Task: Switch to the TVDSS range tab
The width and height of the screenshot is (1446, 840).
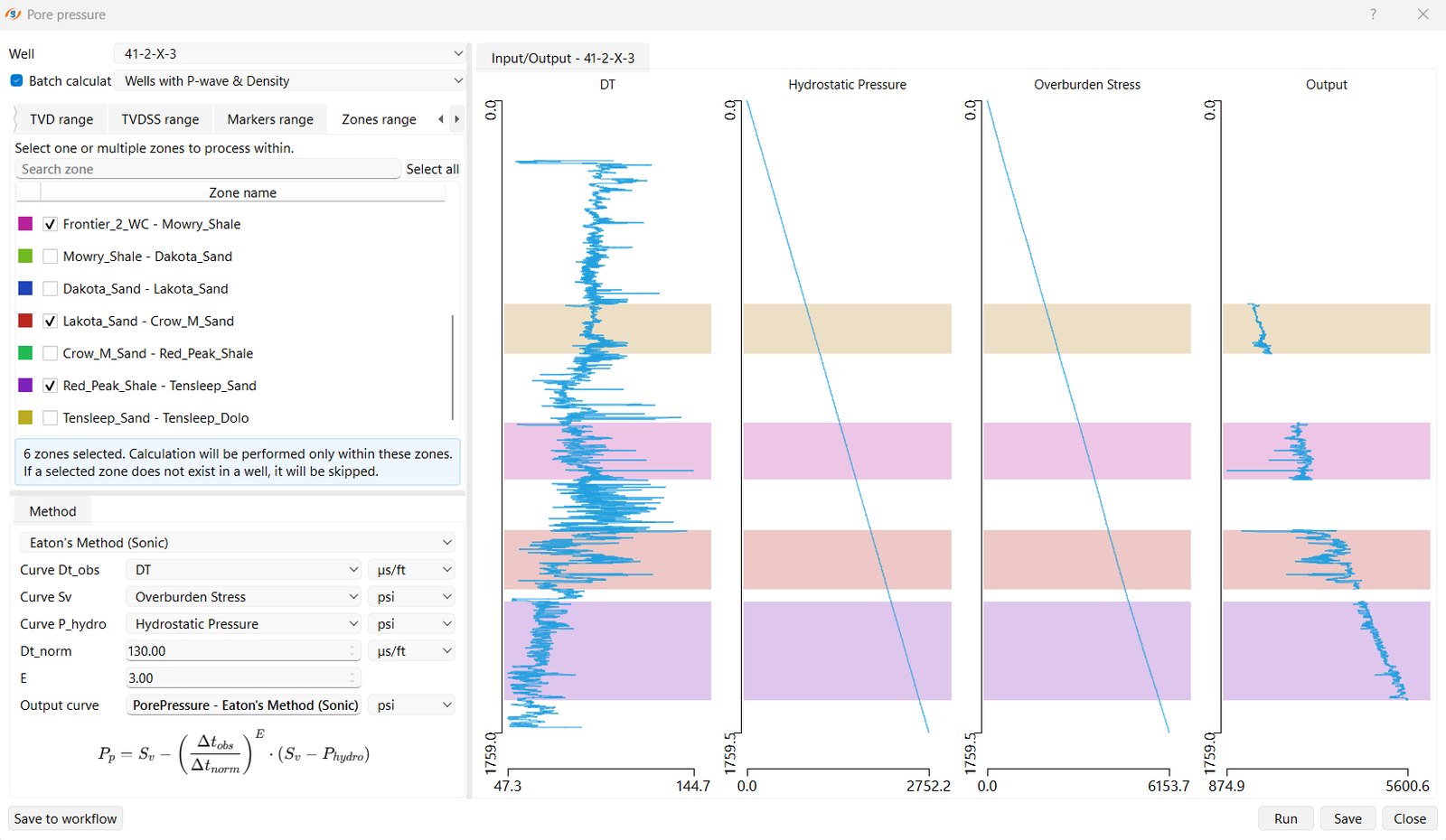Action: (x=160, y=119)
